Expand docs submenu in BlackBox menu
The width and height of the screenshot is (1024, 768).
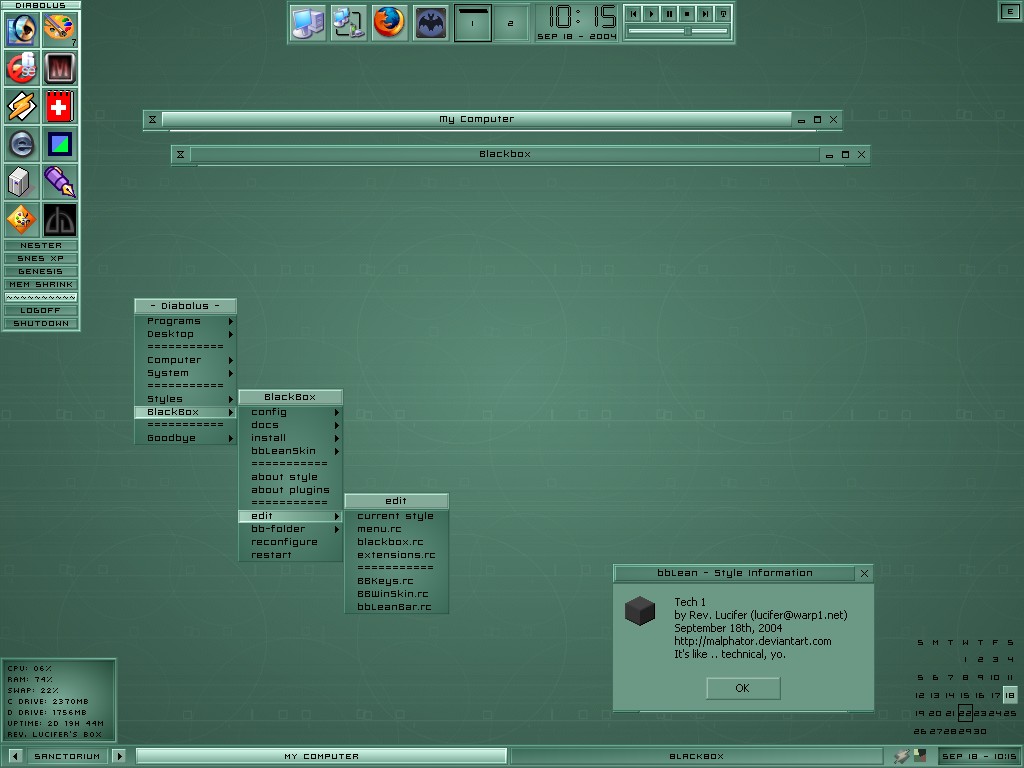pos(291,425)
